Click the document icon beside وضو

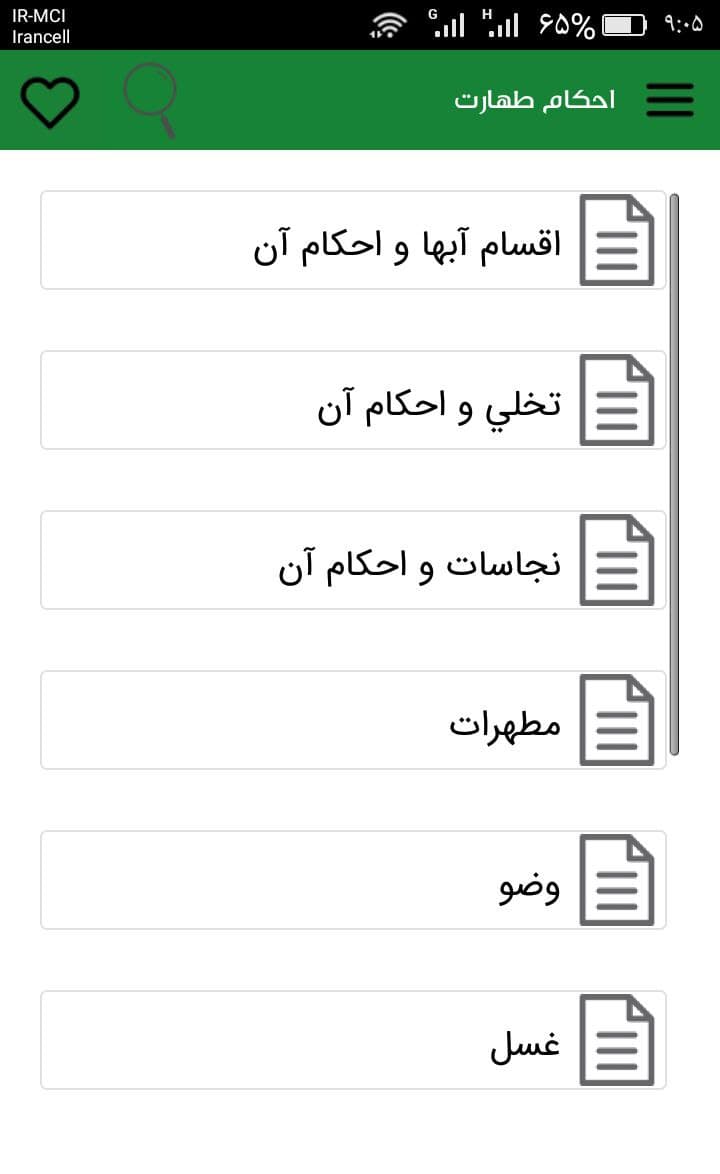pos(617,880)
